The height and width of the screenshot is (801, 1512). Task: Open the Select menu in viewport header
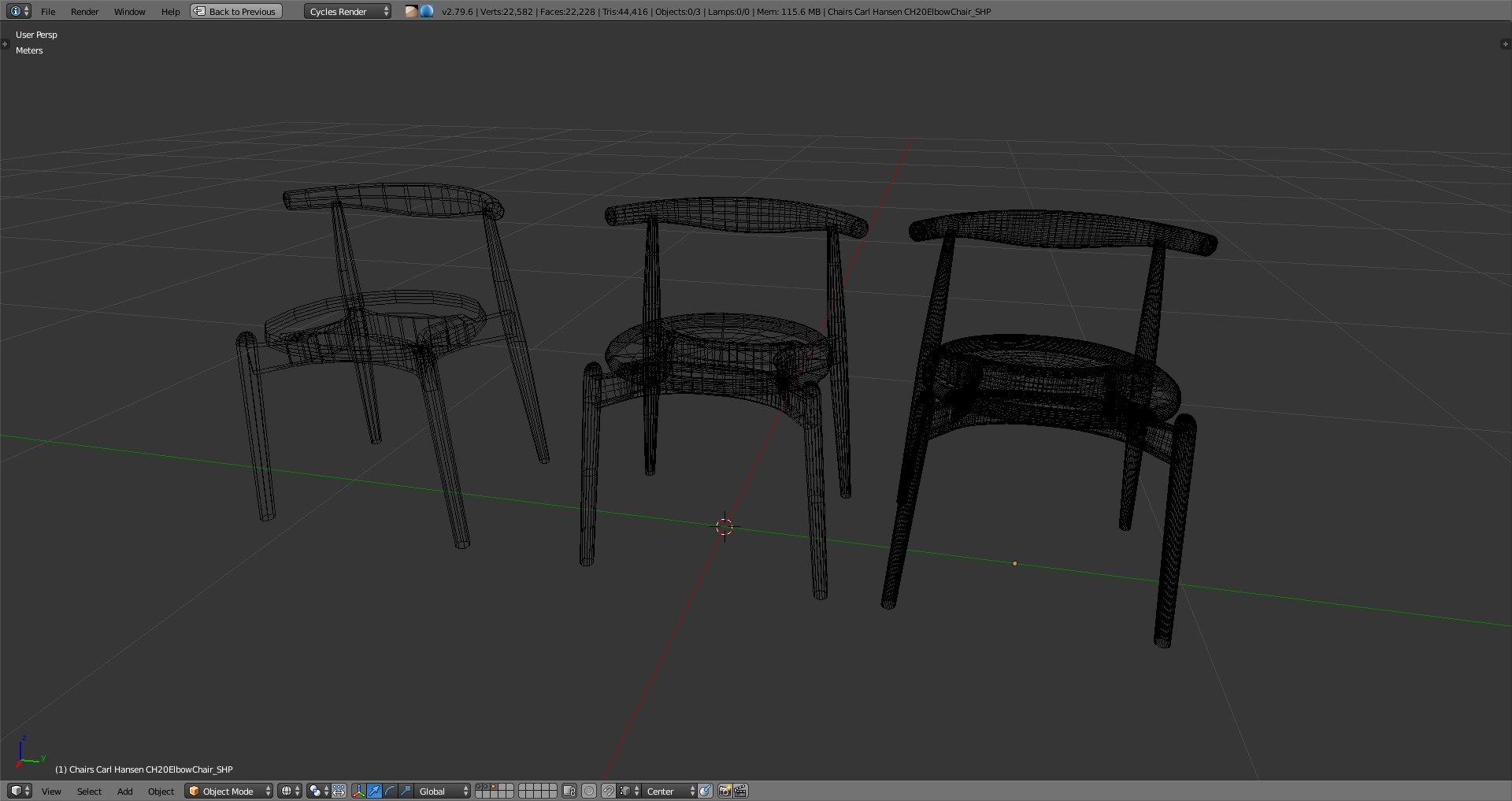(89, 792)
